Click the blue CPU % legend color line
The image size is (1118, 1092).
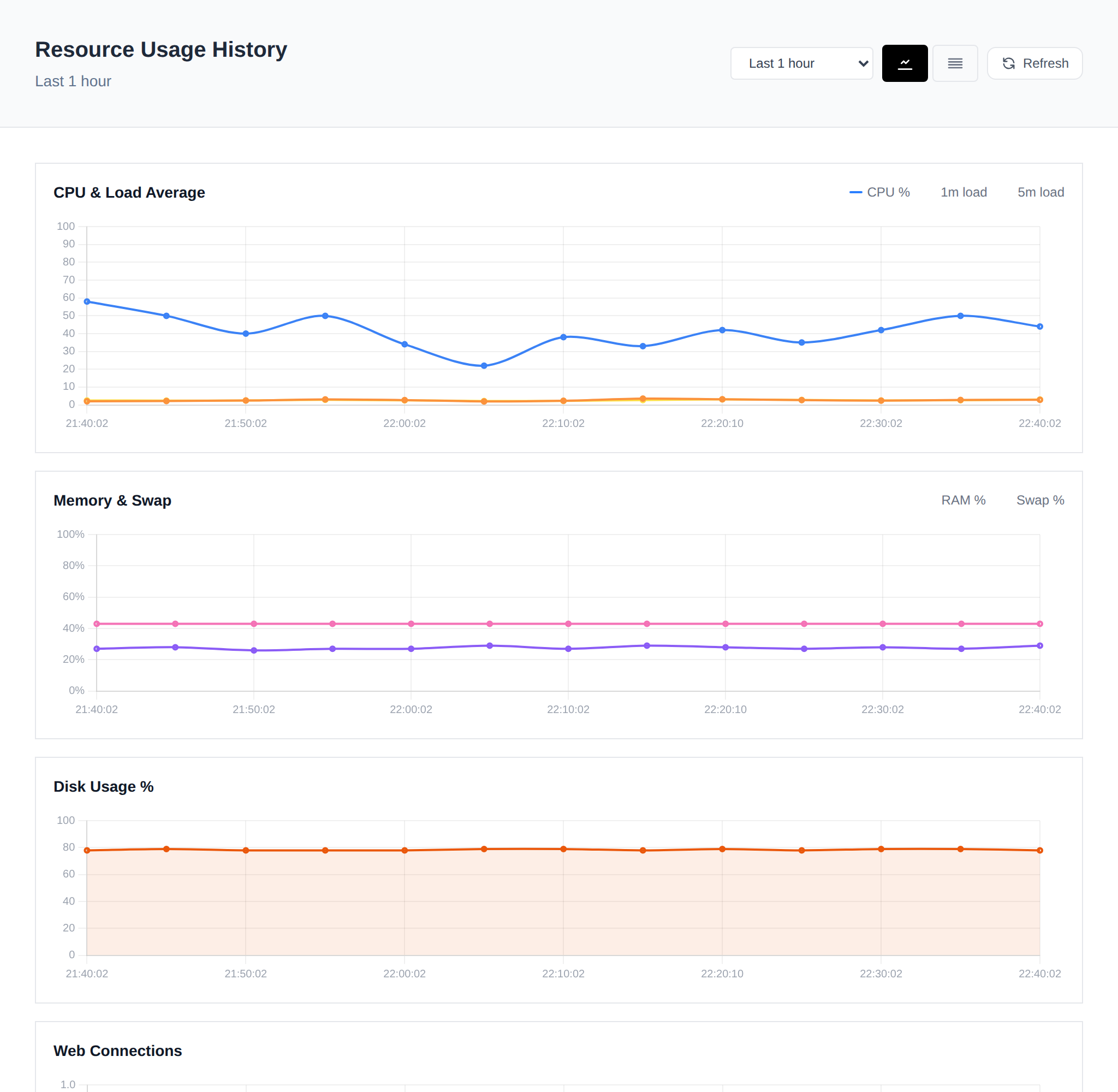[x=855, y=192]
